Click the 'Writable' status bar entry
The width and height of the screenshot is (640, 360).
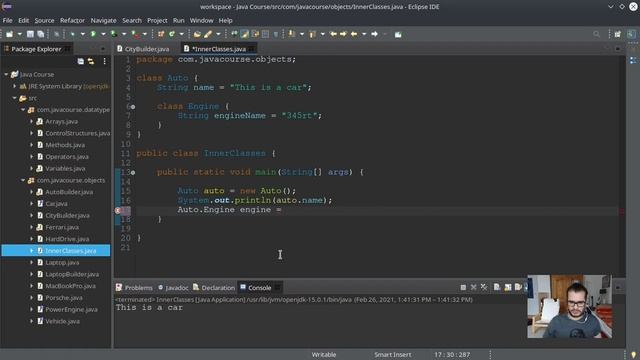(x=324, y=355)
